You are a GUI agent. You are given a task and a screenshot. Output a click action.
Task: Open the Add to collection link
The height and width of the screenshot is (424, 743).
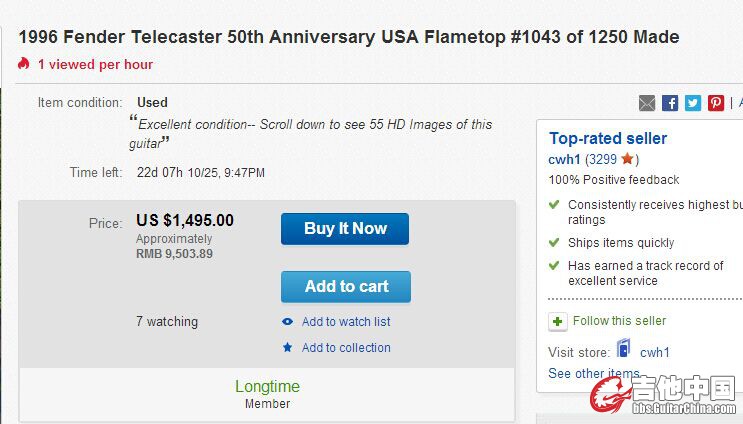(346, 347)
